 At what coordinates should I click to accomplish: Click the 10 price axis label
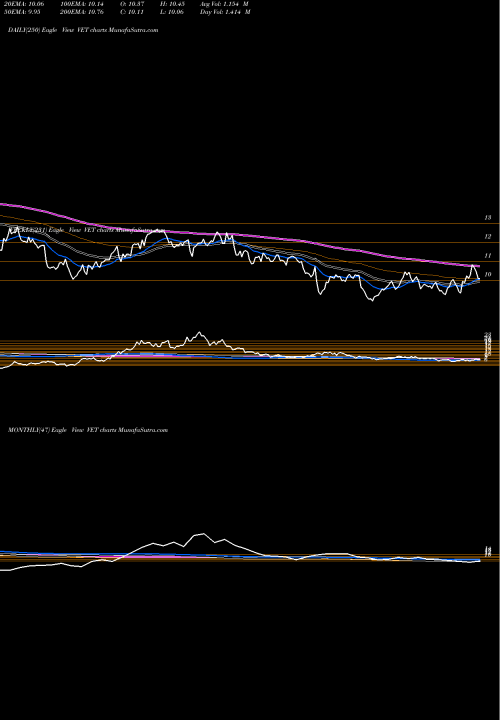(x=488, y=275)
